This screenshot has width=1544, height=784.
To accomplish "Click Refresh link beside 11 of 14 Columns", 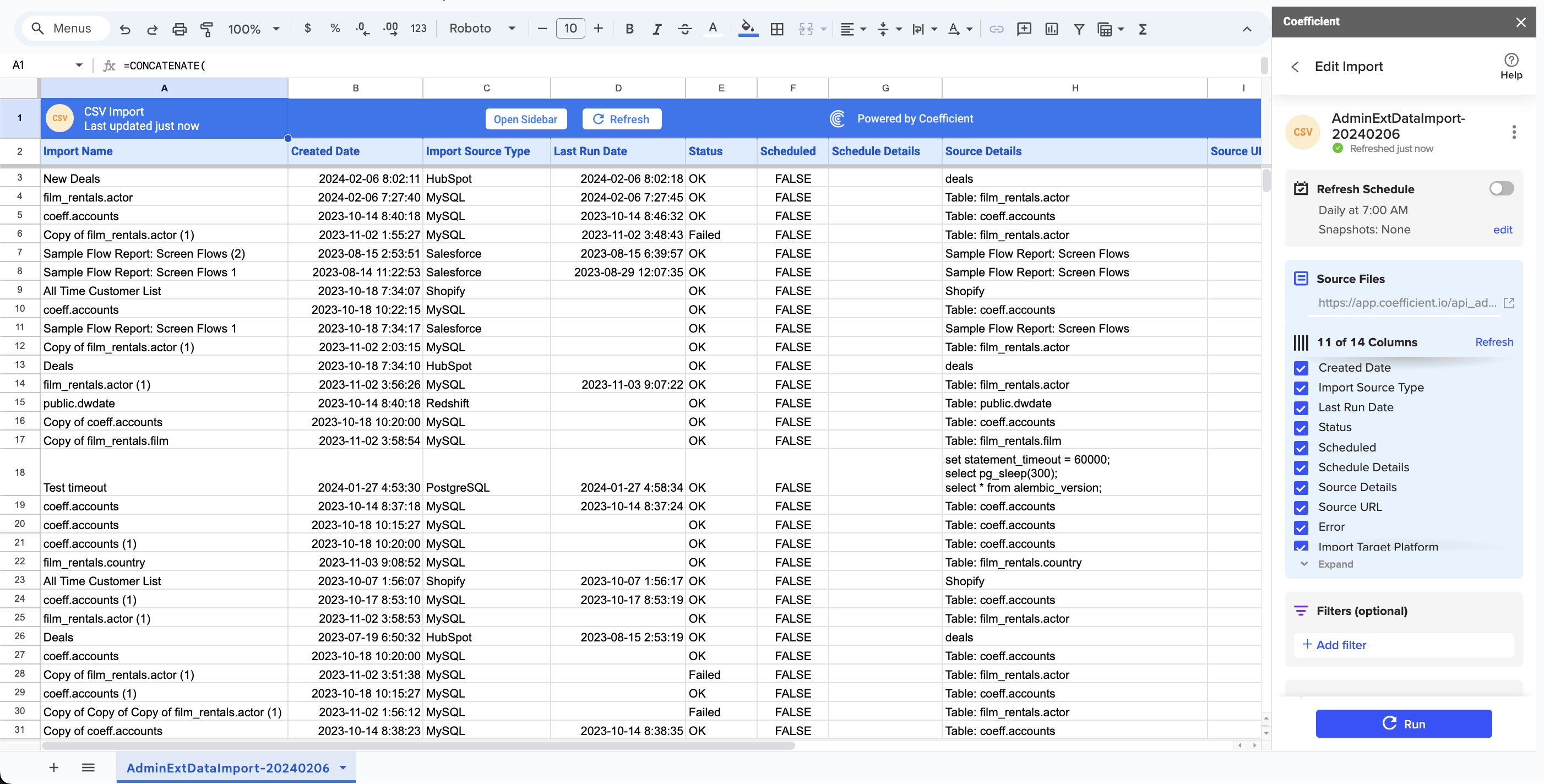I will tap(1494, 342).
